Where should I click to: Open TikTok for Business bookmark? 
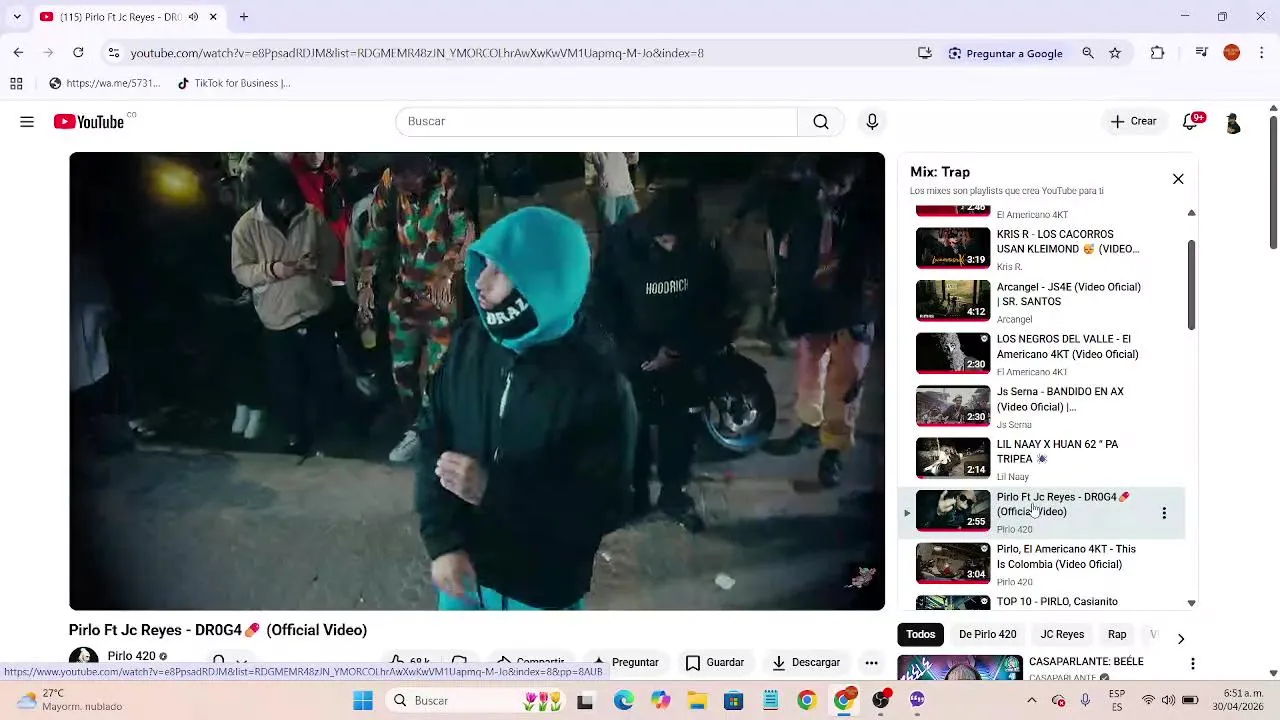[234, 84]
